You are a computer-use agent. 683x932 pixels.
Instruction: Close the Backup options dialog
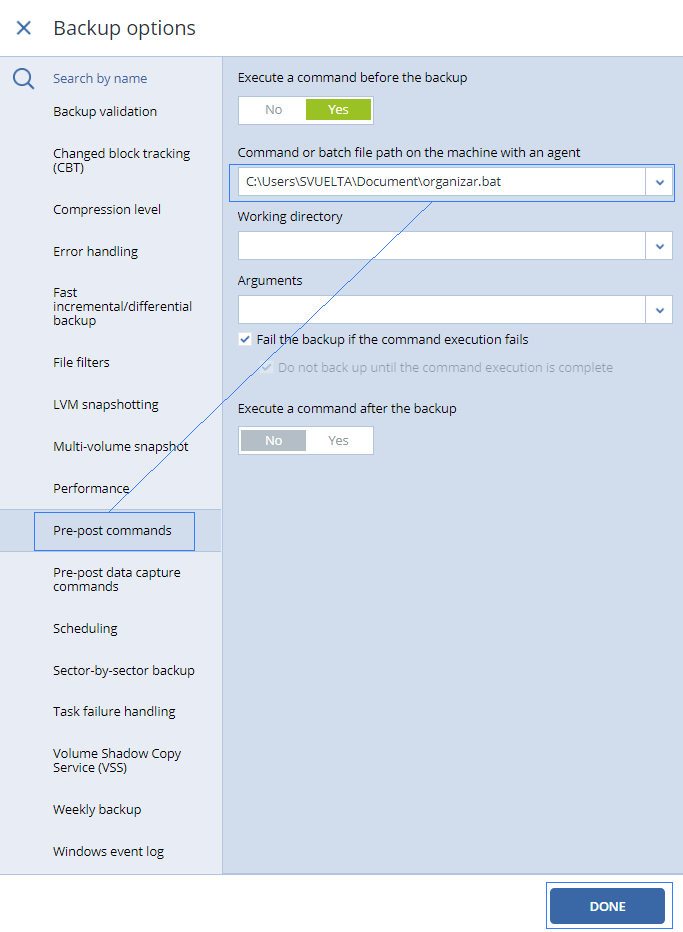point(24,28)
